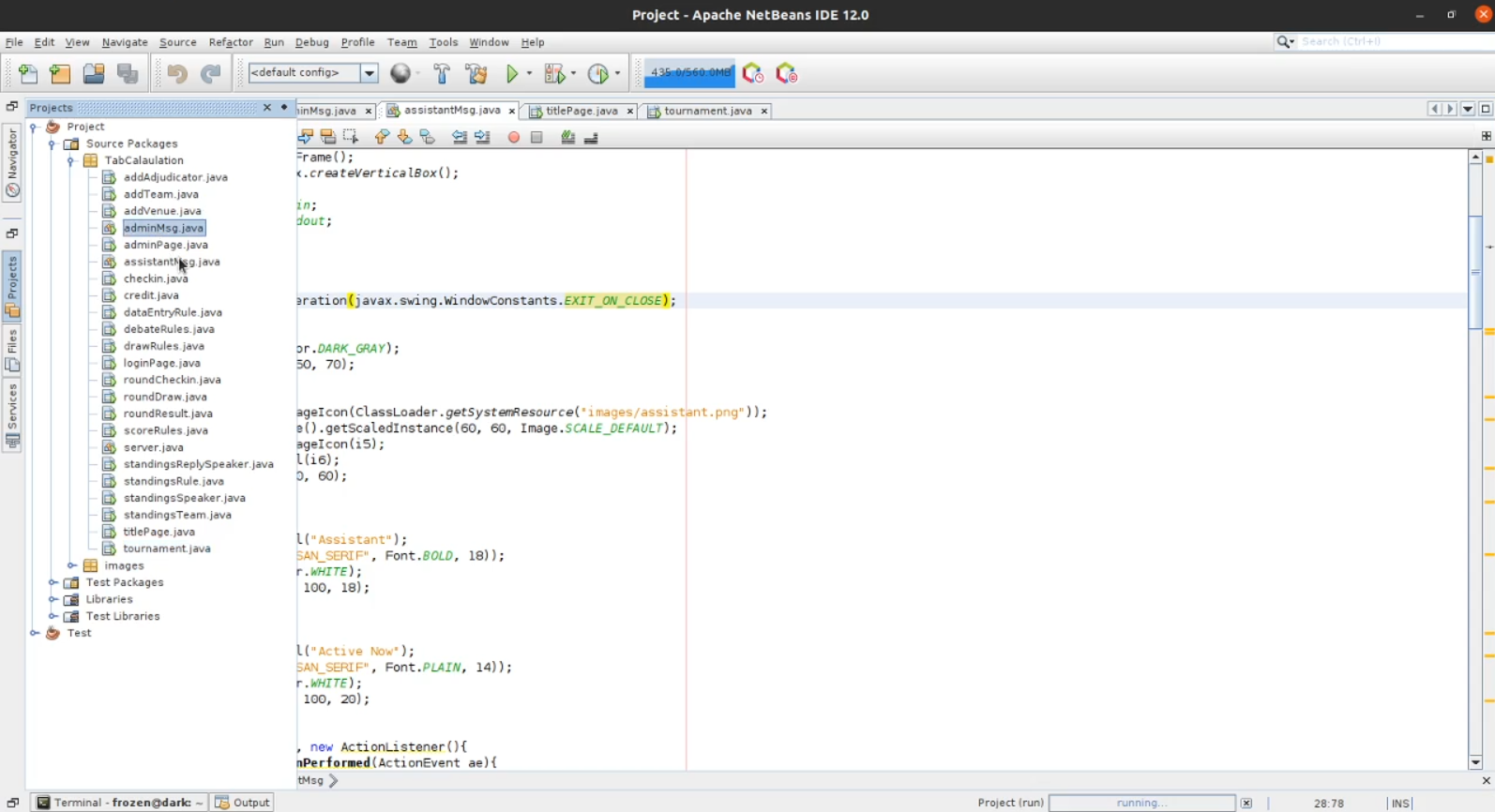The width and height of the screenshot is (1495, 812).
Task: Toggle rectangular selection in editor toolbar
Action: [351, 137]
